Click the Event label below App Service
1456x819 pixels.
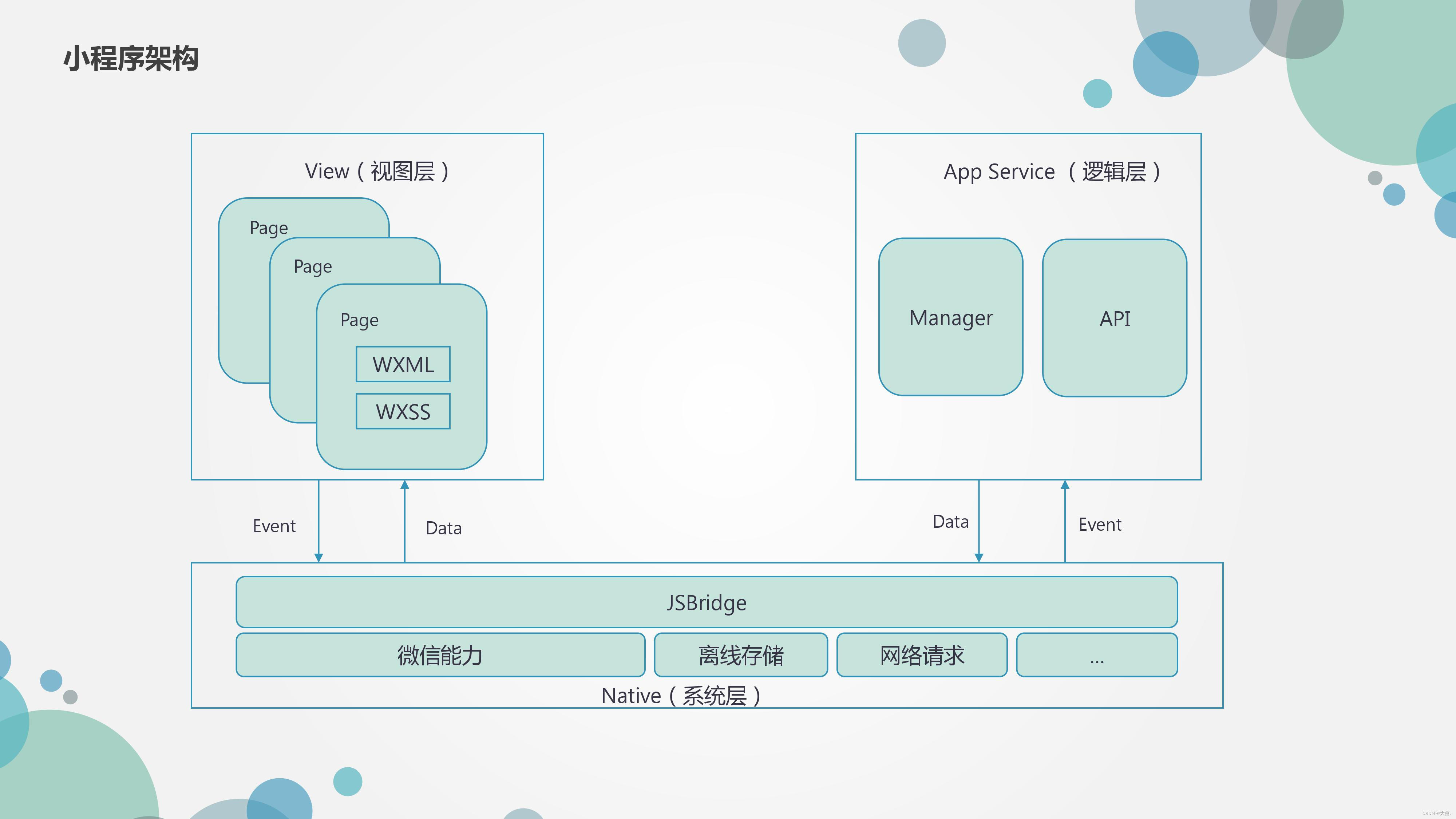pyautogui.click(x=1100, y=525)
